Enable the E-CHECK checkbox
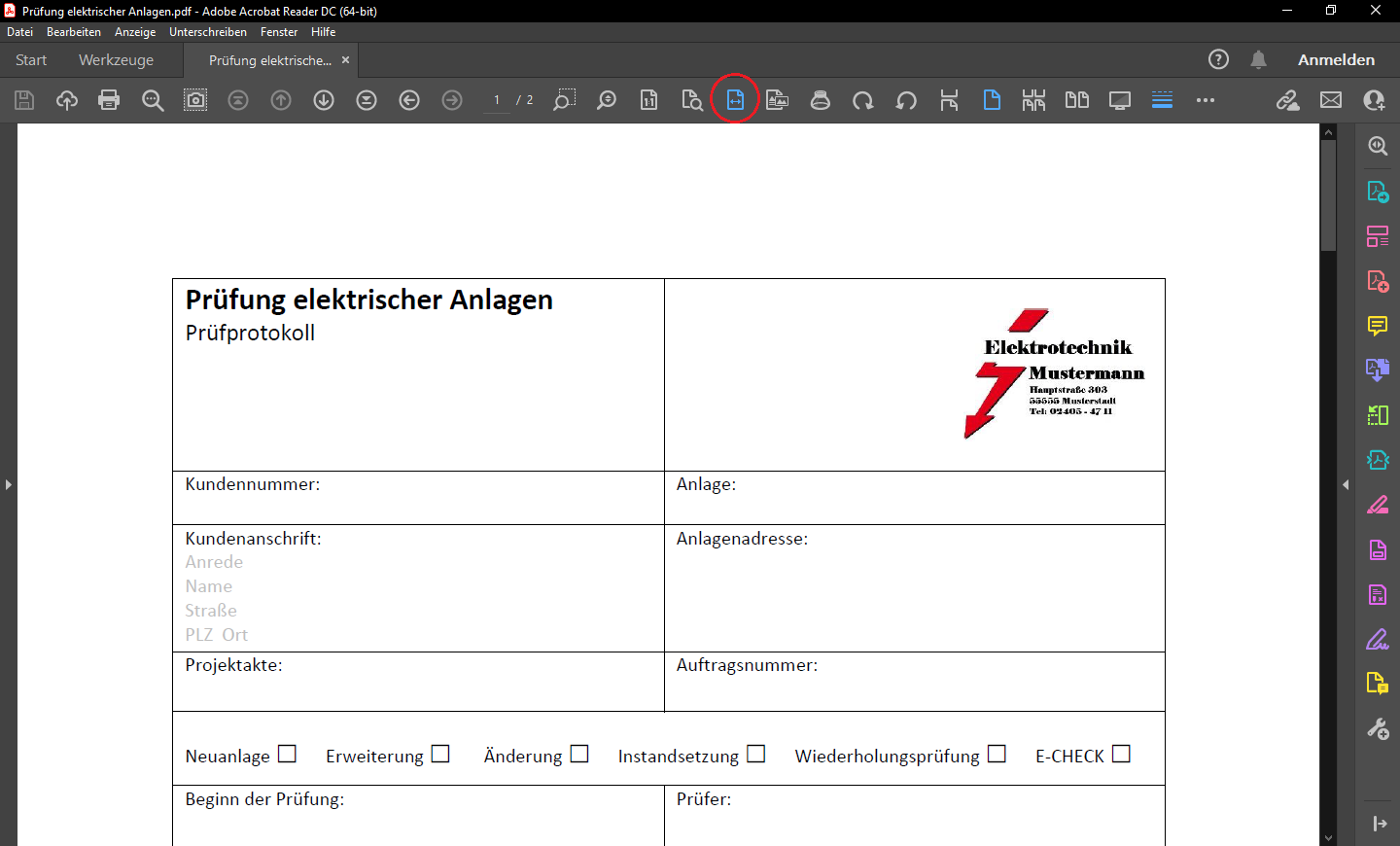The width and height of the screenshot is (1400, 846). tap(1121, 754)
